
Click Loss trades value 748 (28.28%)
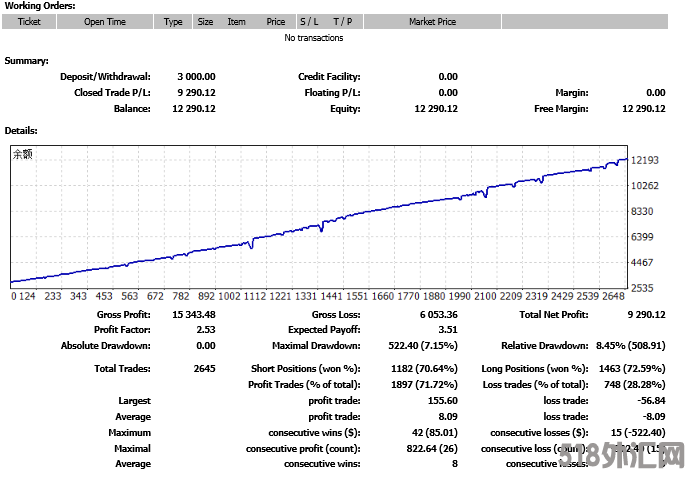click(635, 385)
